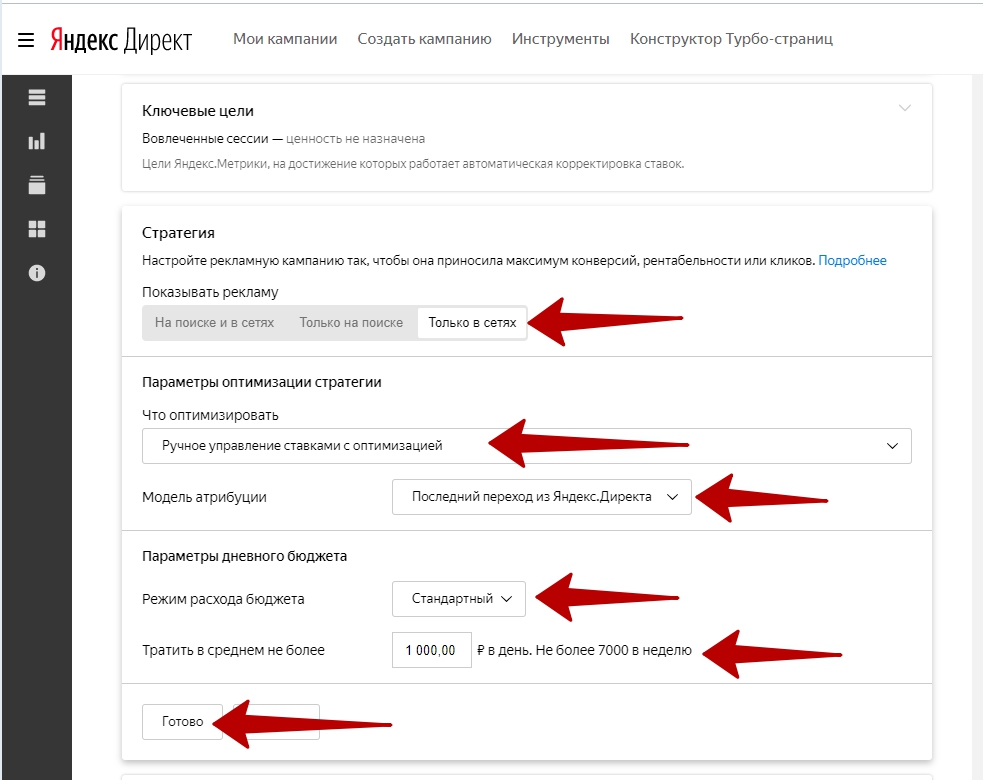
Task: Click 'Вовлеченные сессии' goal text
Action: coord(206,139)
